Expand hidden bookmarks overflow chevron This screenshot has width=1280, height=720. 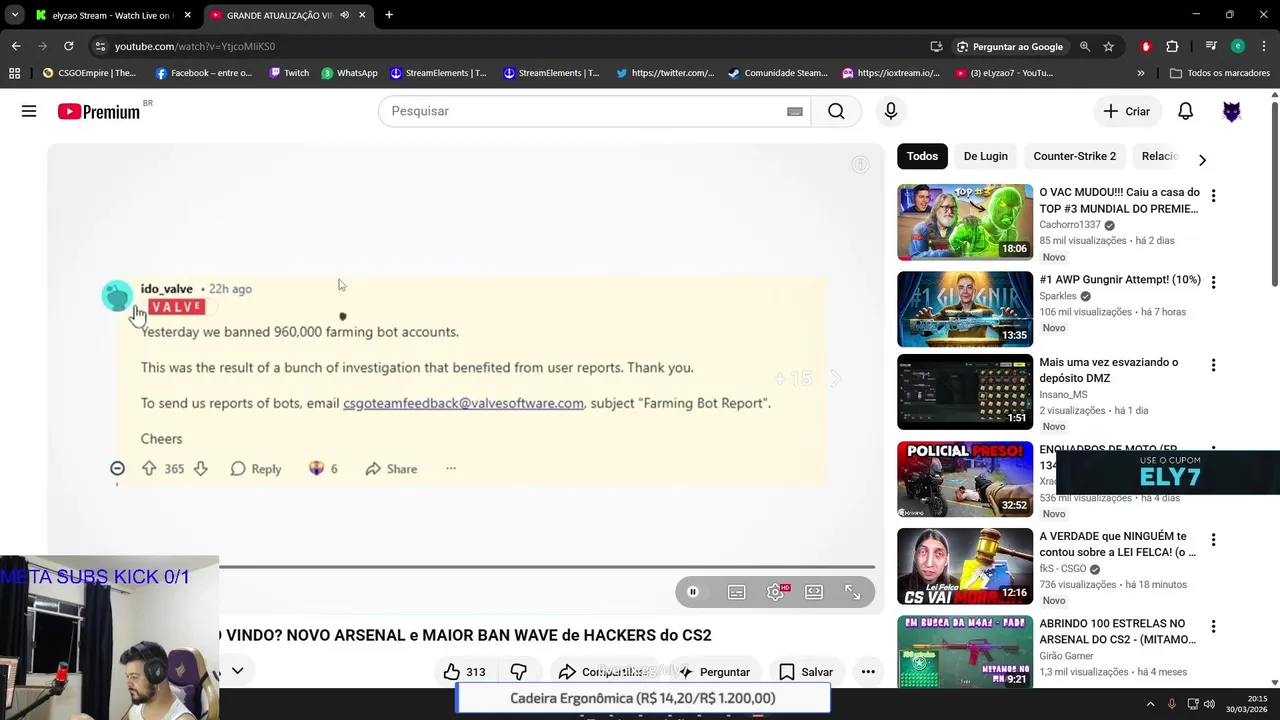click(1141, 73)
